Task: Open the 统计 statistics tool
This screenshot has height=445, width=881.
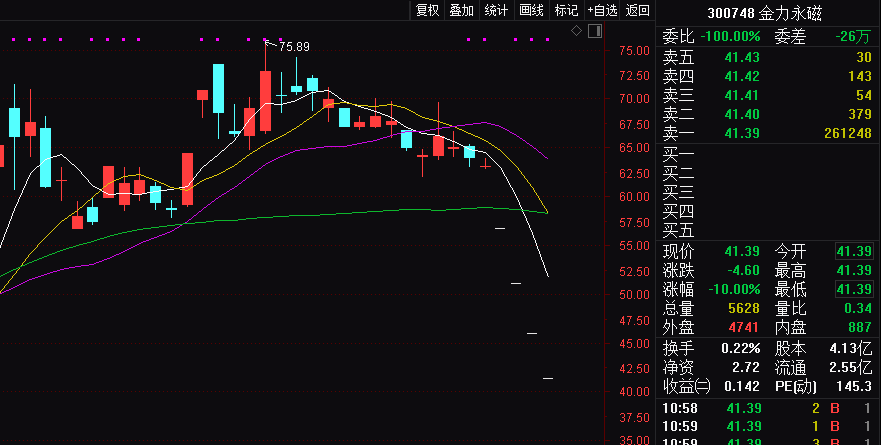Action: [496, 10]
